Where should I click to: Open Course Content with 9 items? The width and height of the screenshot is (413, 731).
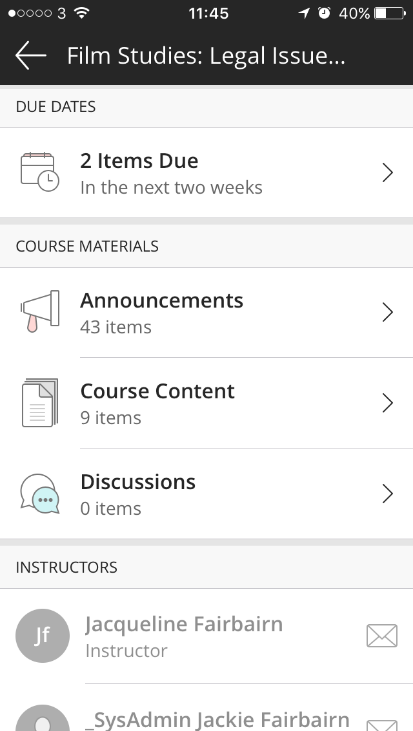point(206,403)
